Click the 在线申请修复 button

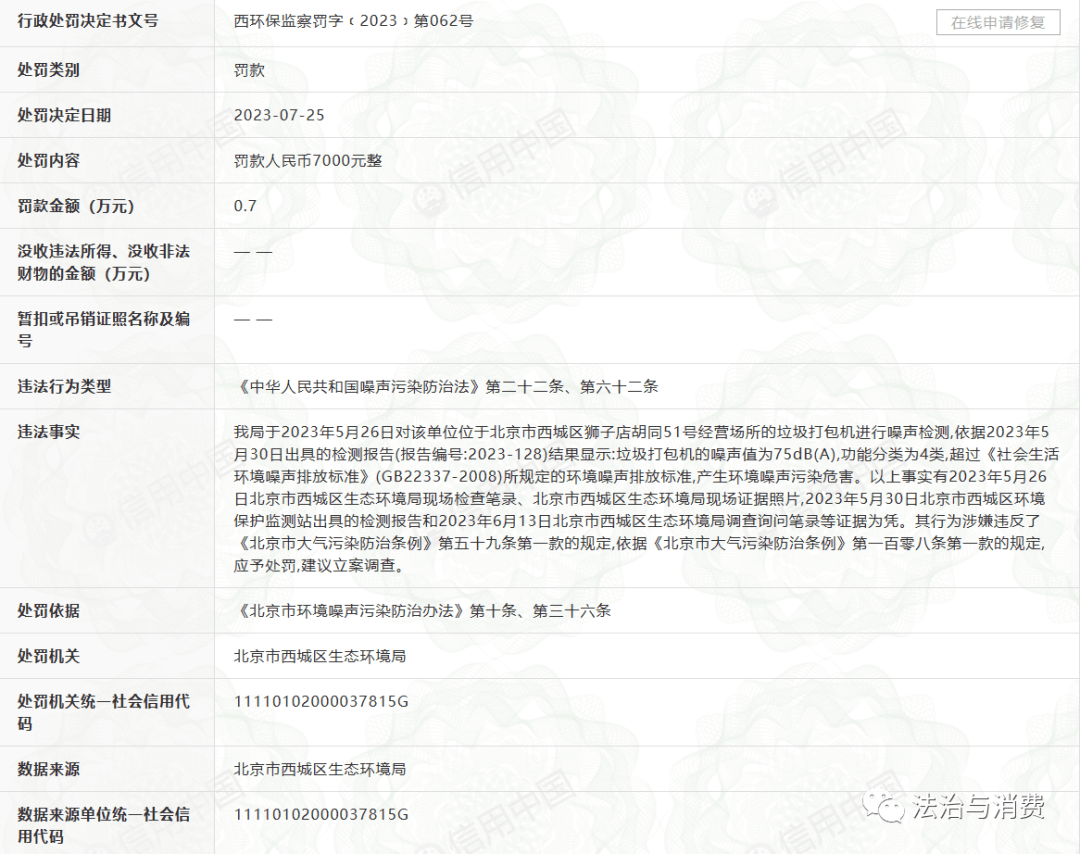pos(997,22)
